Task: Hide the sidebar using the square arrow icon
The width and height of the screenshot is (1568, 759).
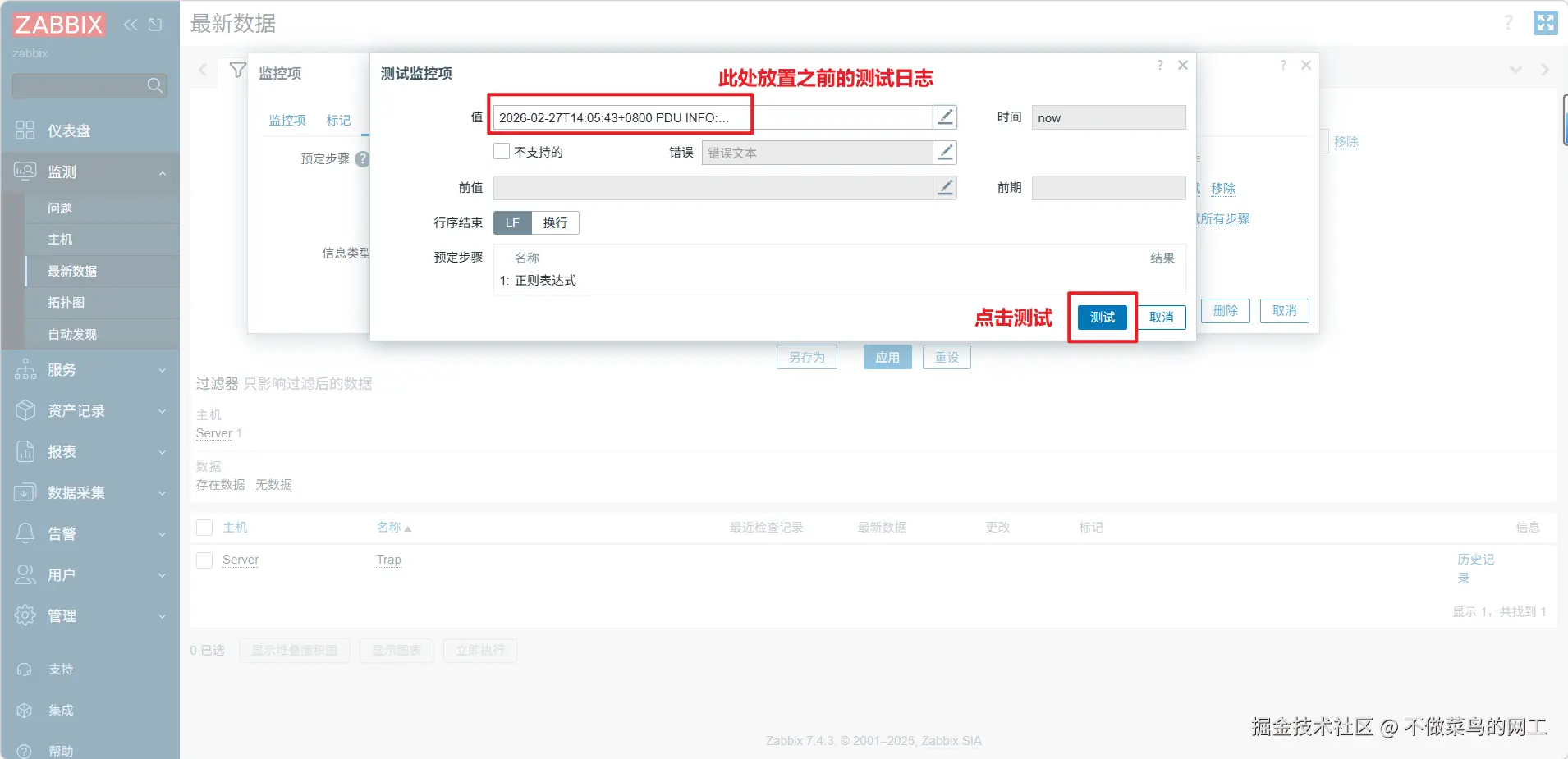Action: [155, 25]
